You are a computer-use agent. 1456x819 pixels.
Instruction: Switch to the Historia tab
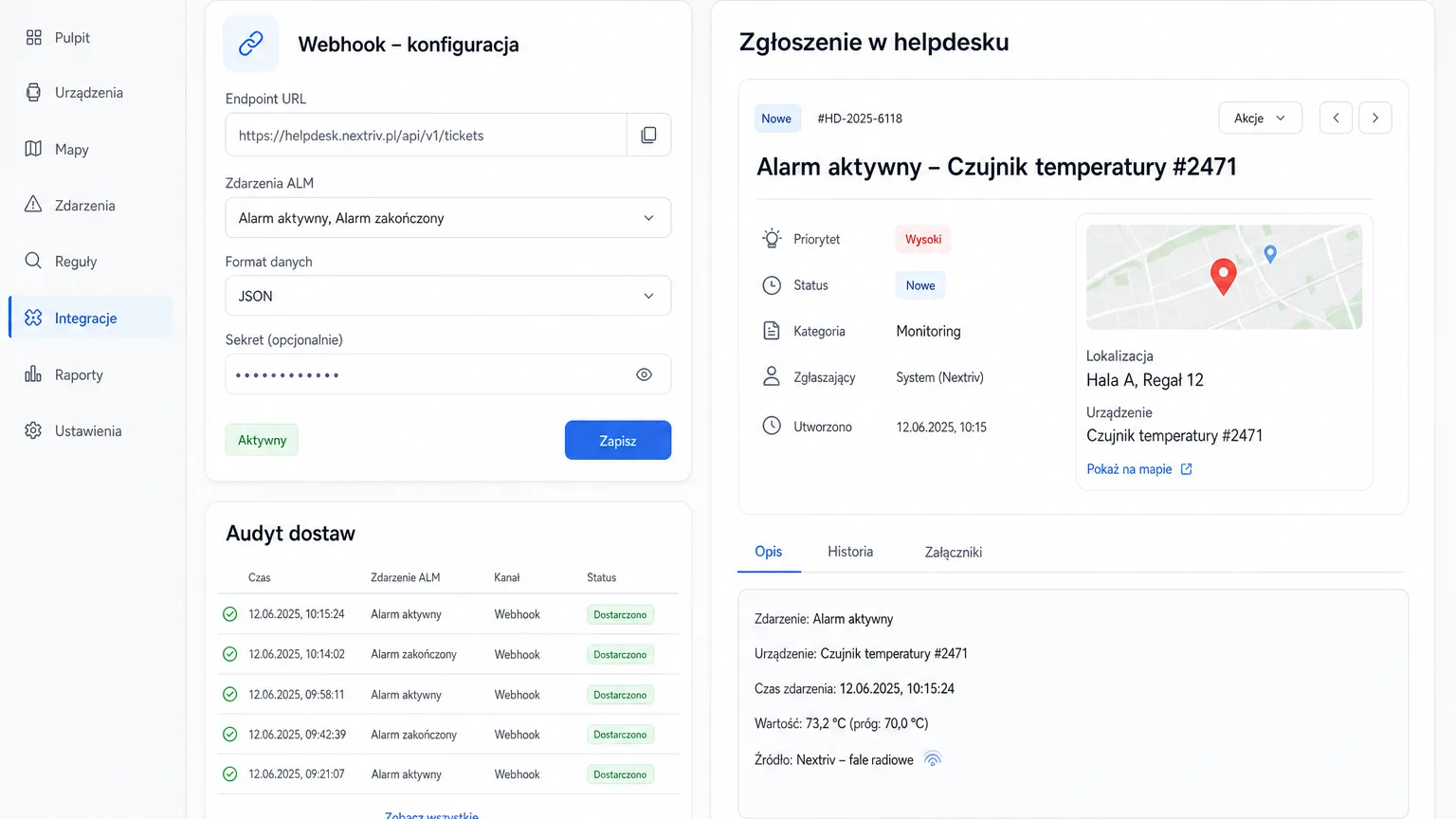pos(850,552)
